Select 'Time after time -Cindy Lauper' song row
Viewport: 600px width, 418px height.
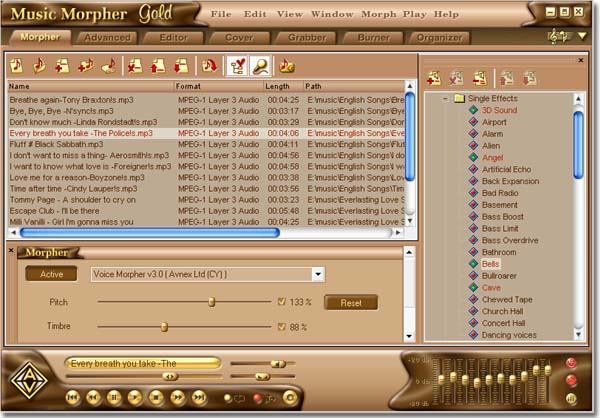tap(206, 189)
